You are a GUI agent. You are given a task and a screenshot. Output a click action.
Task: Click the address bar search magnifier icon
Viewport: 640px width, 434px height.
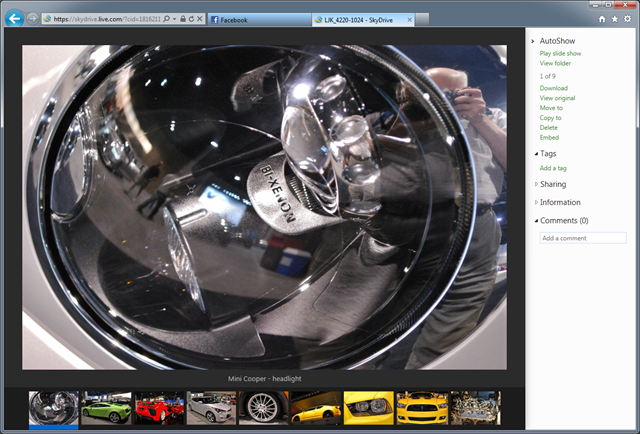tap(166, 19)
